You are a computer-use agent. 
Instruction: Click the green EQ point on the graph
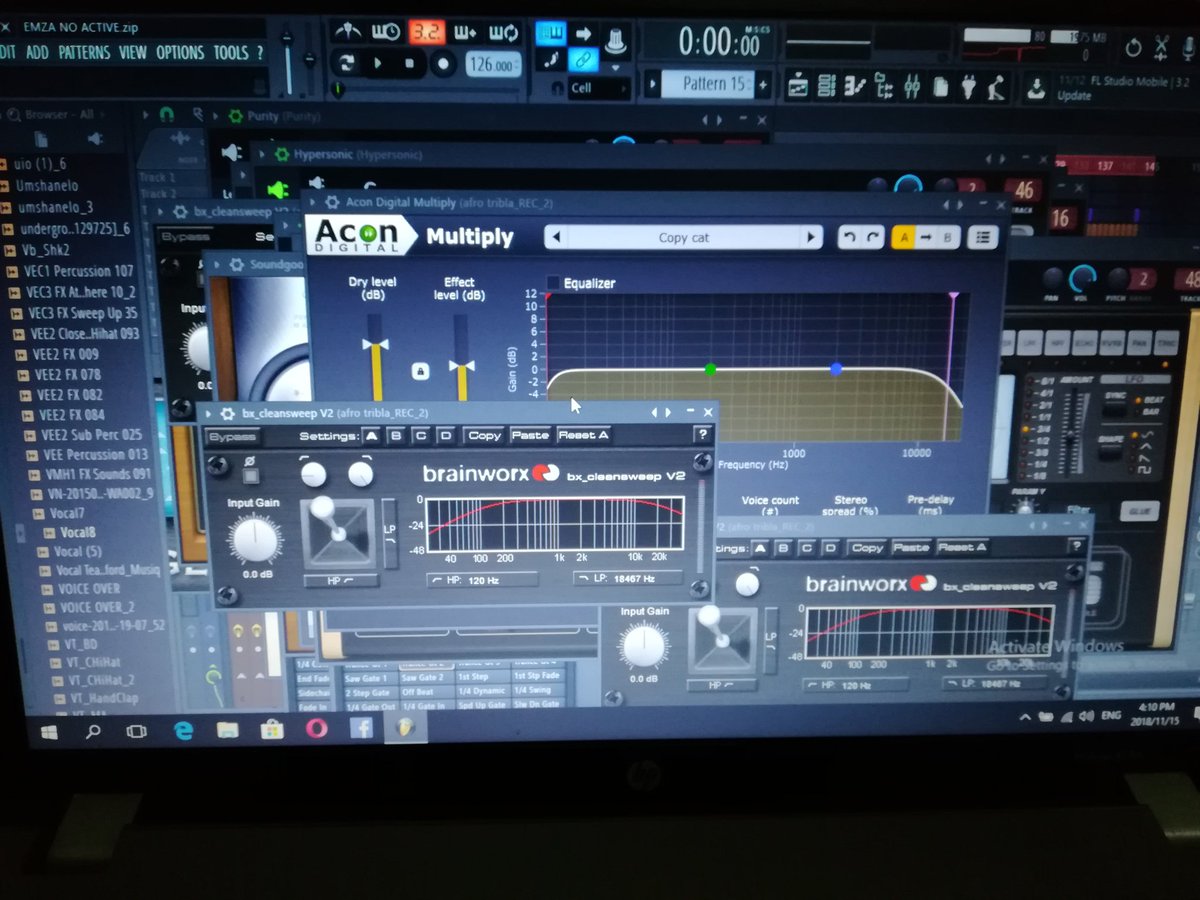711,369
